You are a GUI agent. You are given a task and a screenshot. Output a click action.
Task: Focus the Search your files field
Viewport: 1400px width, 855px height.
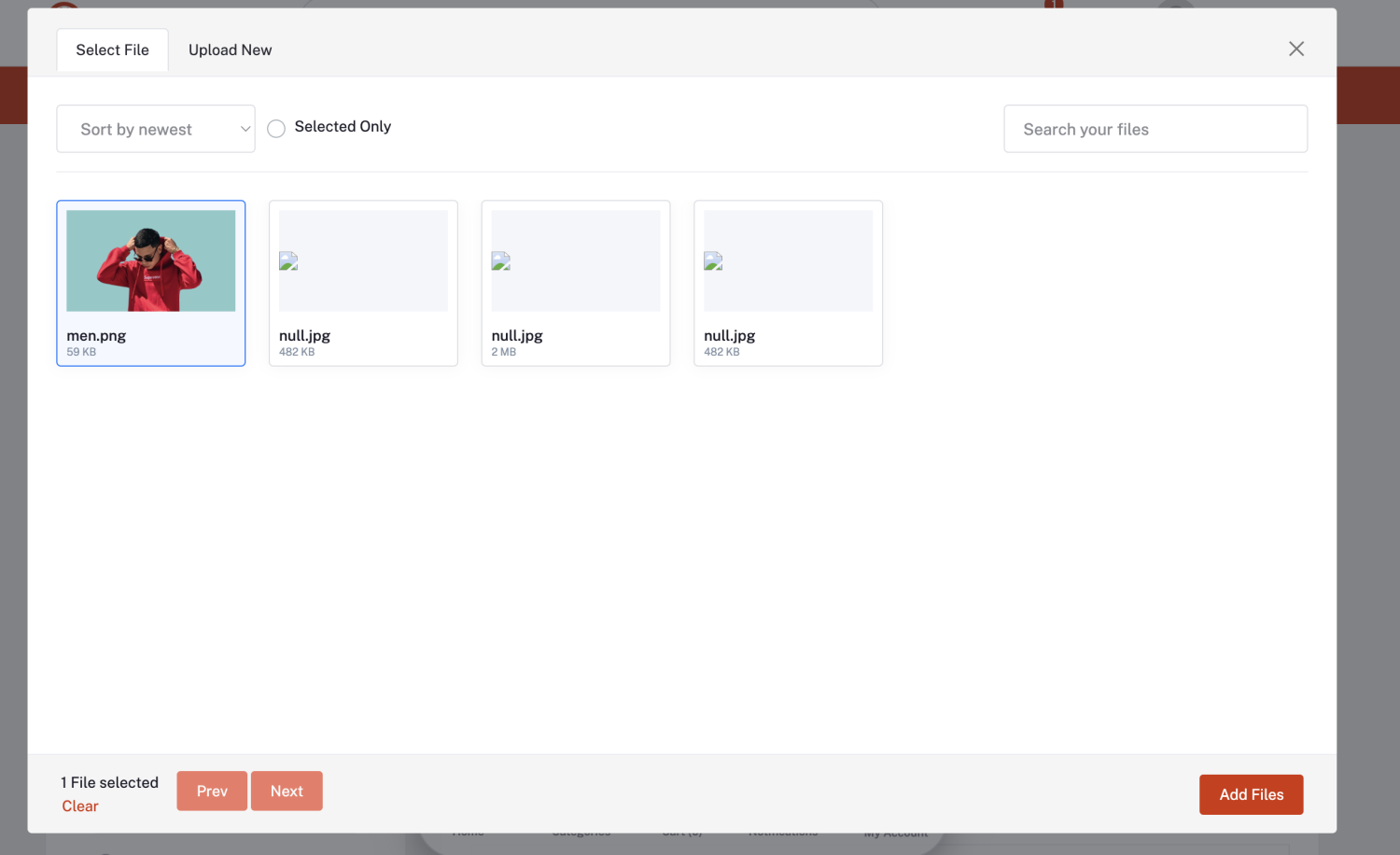(x=1155, y=129)
